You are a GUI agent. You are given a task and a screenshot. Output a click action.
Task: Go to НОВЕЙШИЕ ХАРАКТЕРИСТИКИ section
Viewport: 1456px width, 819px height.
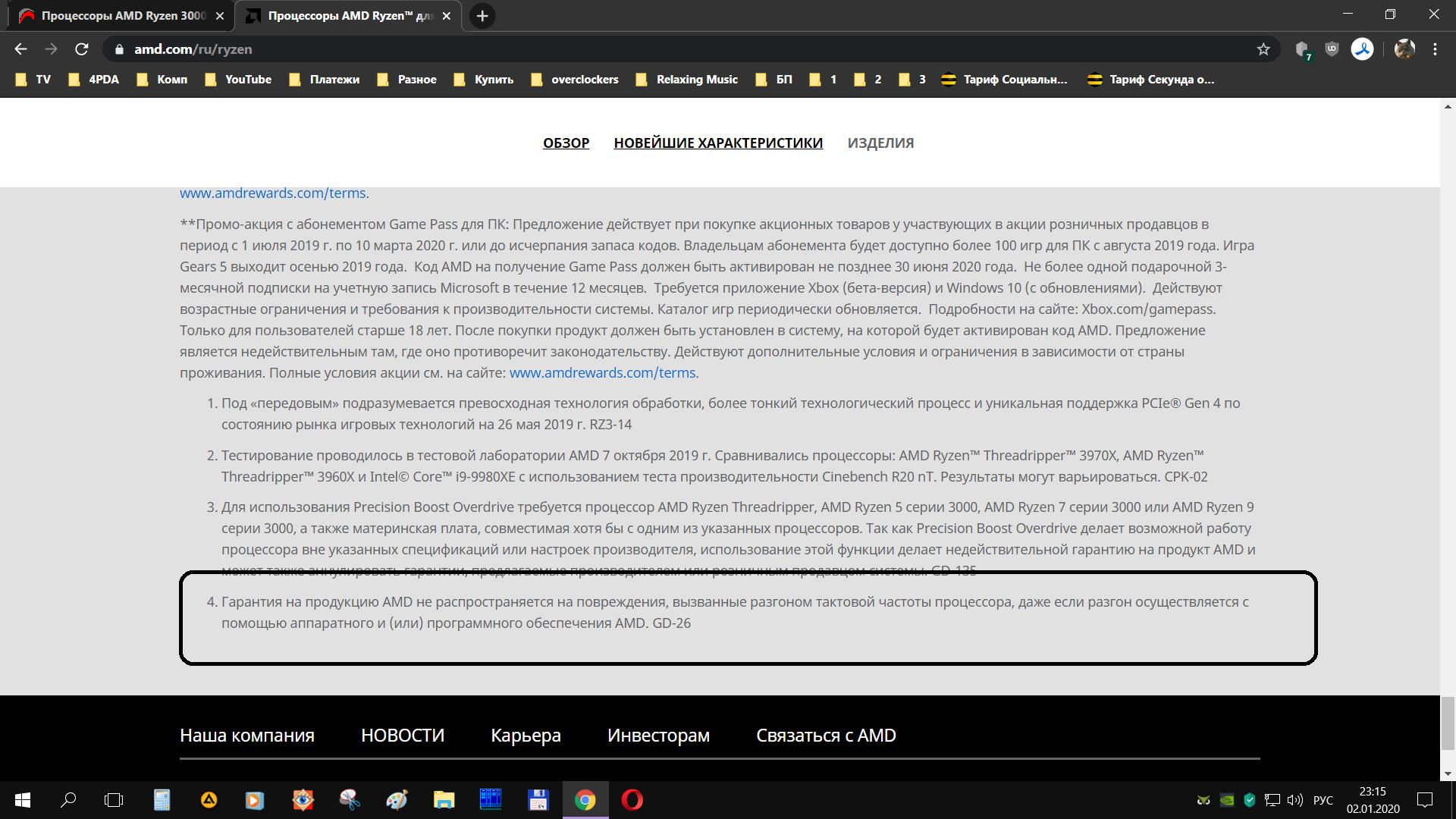[717, 143]
